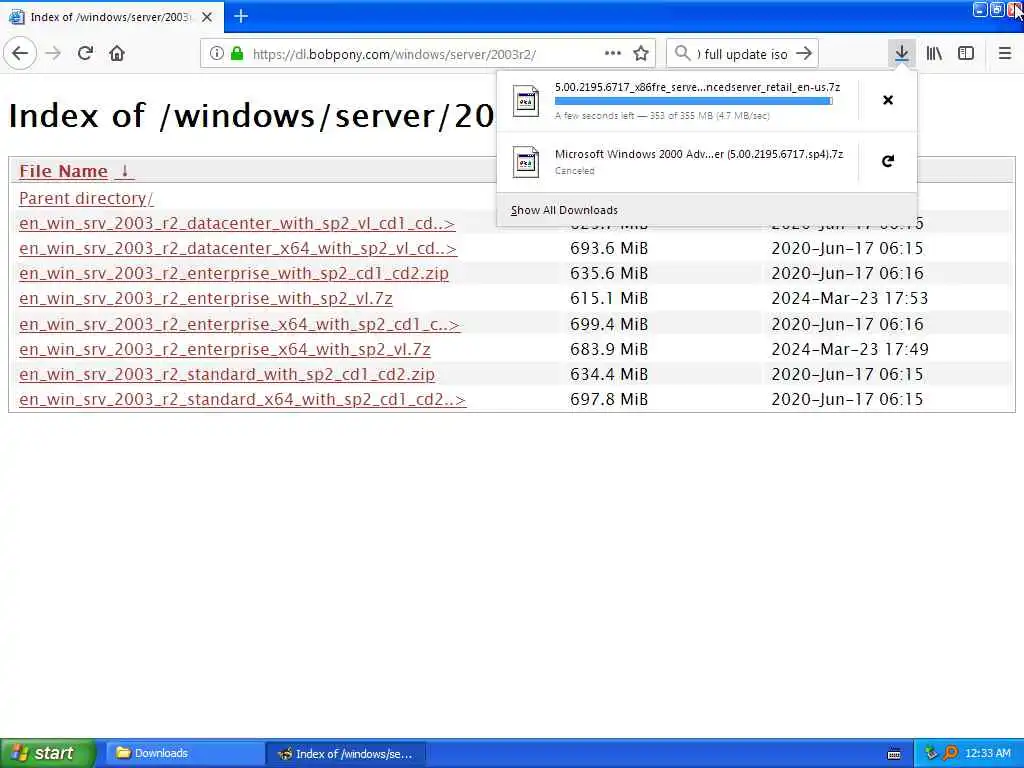Cancel the 5.00.2195.6717 x86fre download
The image size is (1024, 768).
coord(888,100)
